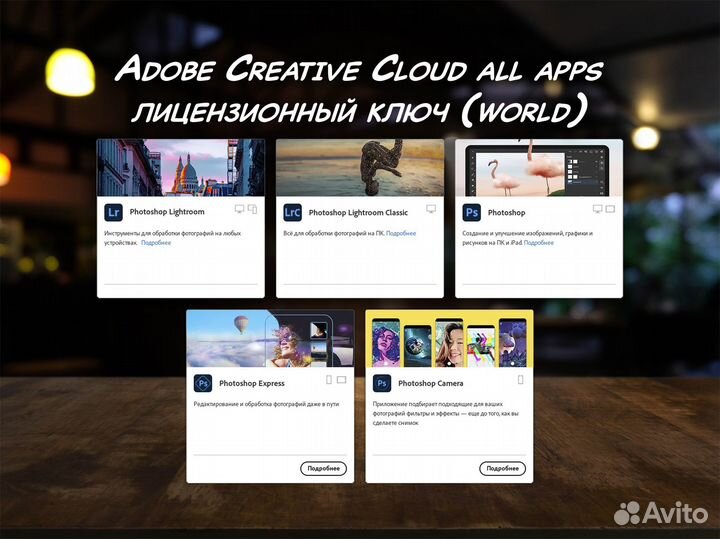This screenshot has height=539, width=720.
Task: Click the Lr Photoshop Lightroom app icon
Action: (113, 213)
